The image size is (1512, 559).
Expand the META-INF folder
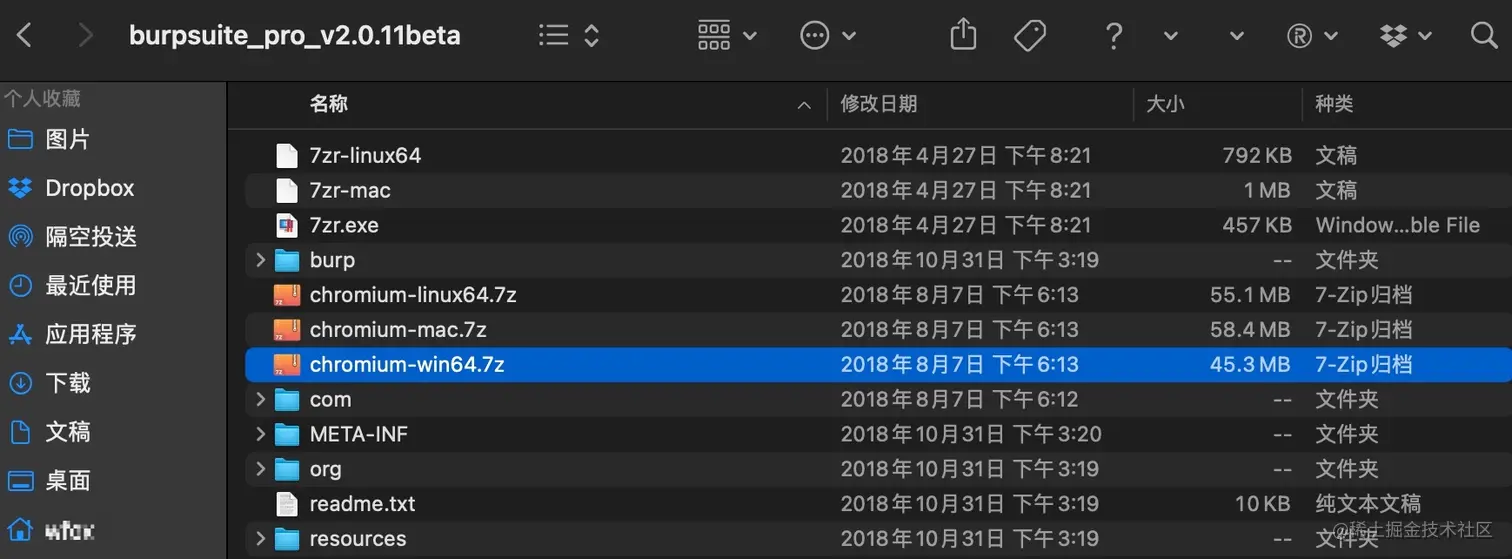(260, 434)
